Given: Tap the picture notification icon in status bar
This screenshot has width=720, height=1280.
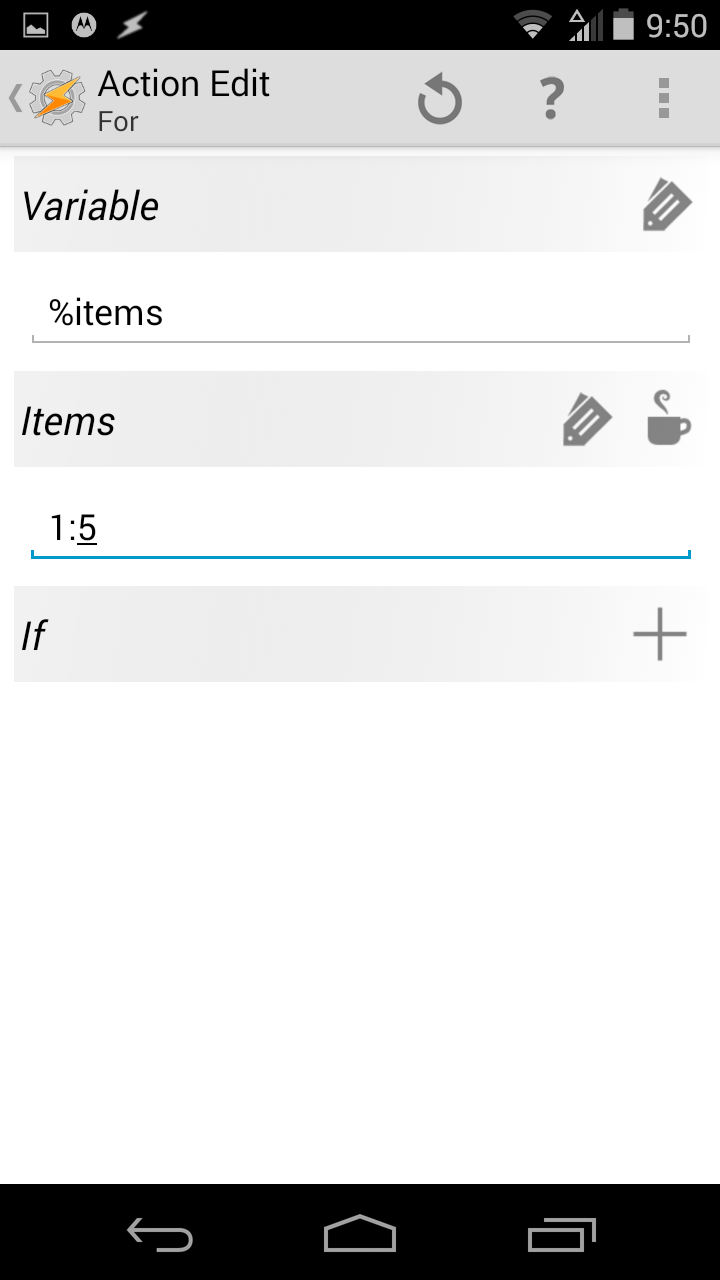Looking at the screenshot, I should click(x=36, y=26).
